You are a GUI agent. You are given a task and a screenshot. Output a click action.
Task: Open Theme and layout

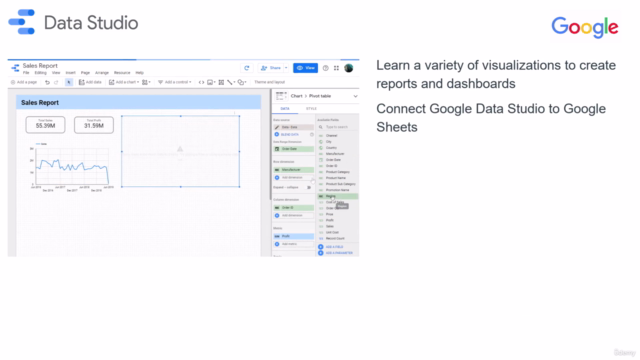[270, 82]
